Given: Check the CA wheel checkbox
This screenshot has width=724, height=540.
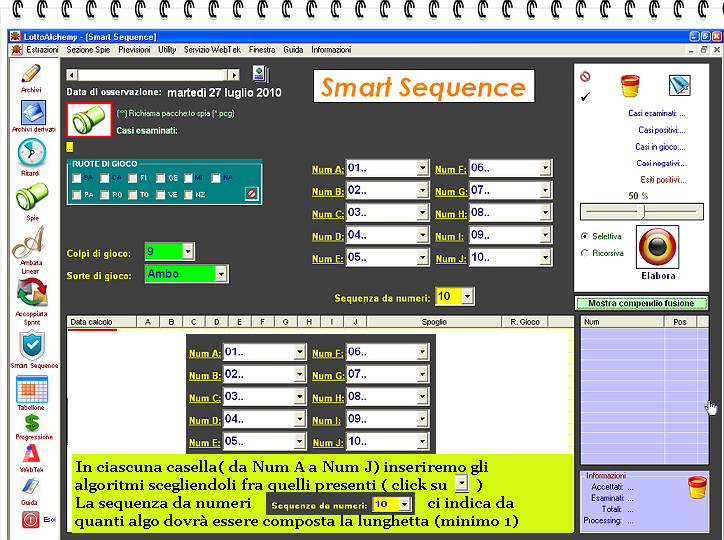Looking at the screenshot, I should 105,178.
